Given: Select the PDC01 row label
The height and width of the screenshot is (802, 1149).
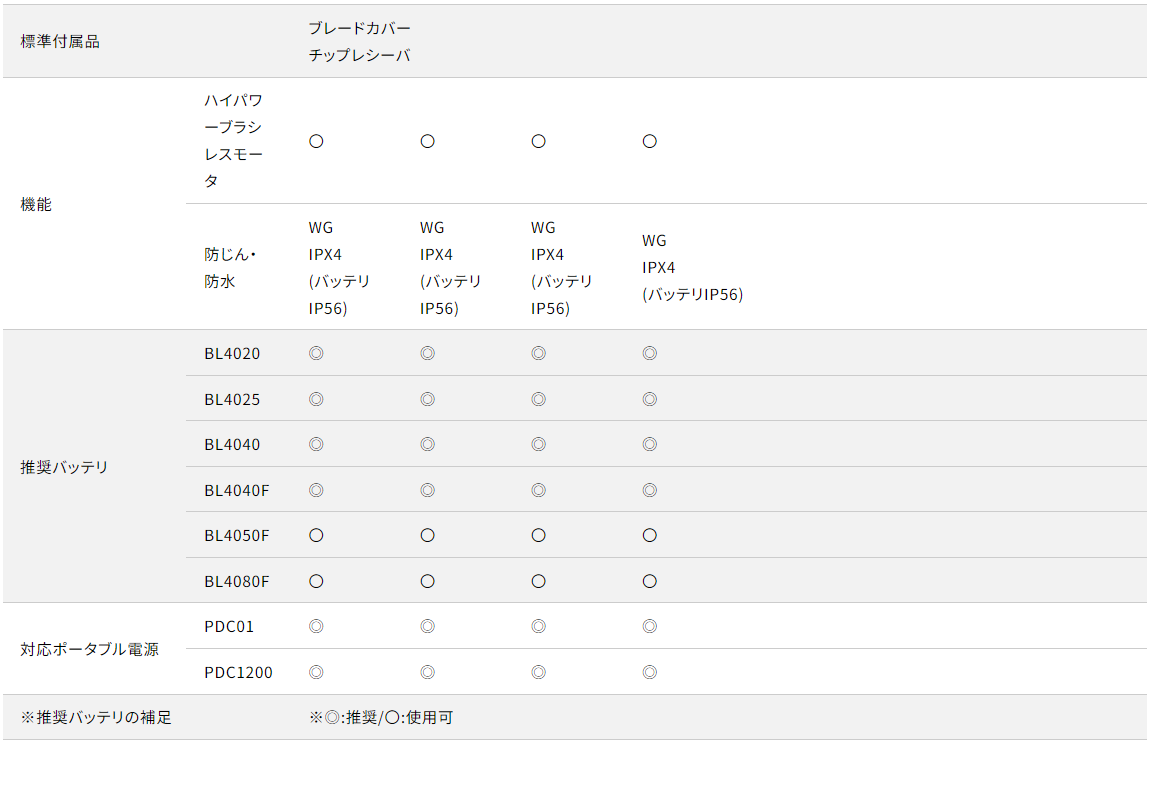Looking at the screenshot, I should point(229,627).
